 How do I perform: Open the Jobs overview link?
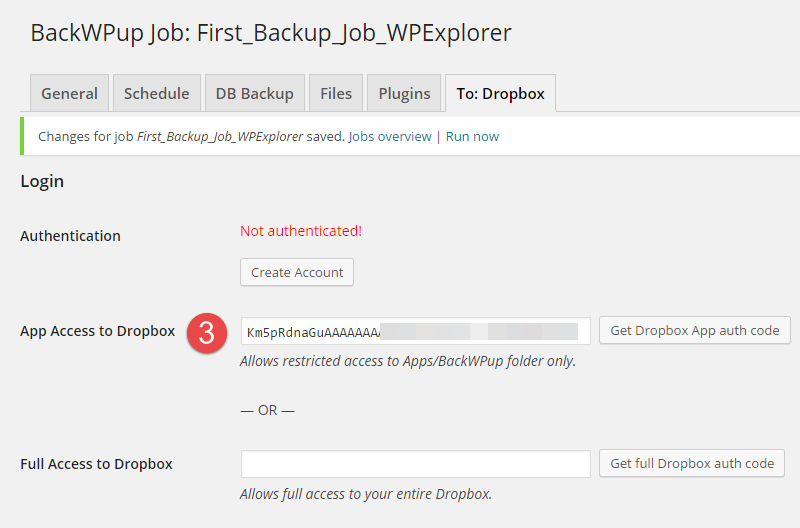tap(390, 136)
